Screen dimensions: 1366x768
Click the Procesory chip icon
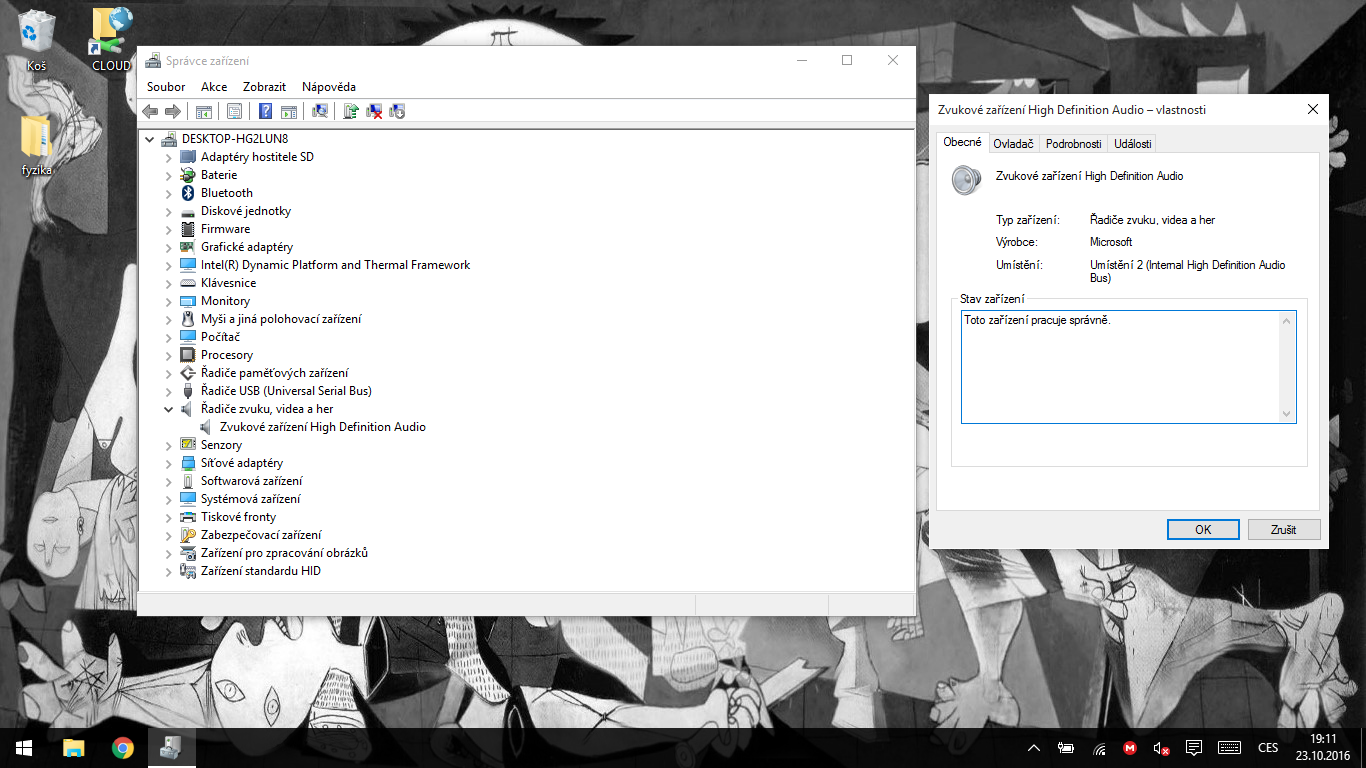(187, 355)
